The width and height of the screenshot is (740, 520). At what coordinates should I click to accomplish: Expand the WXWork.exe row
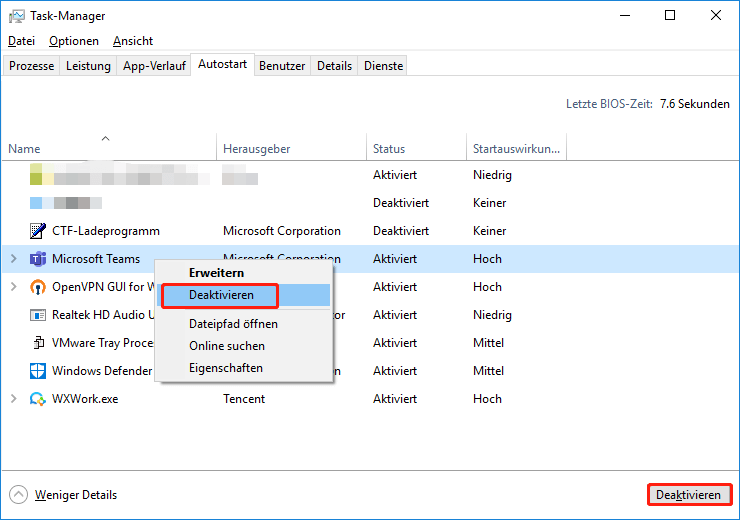tap(14, 399)
